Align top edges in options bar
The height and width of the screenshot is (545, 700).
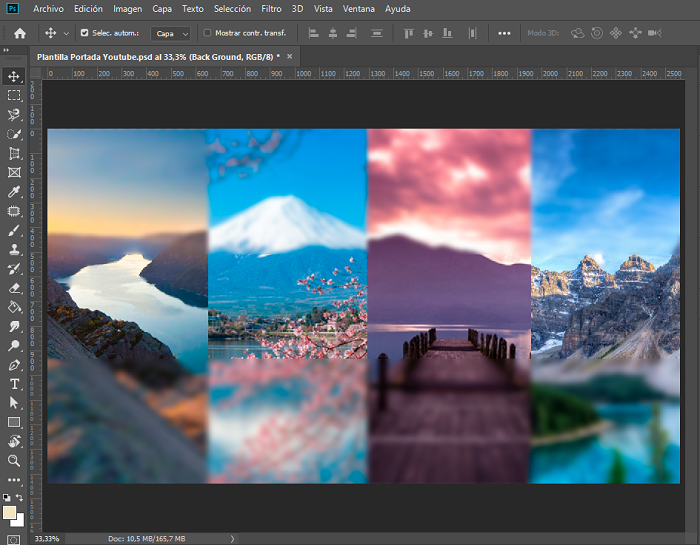coord(408,33)
